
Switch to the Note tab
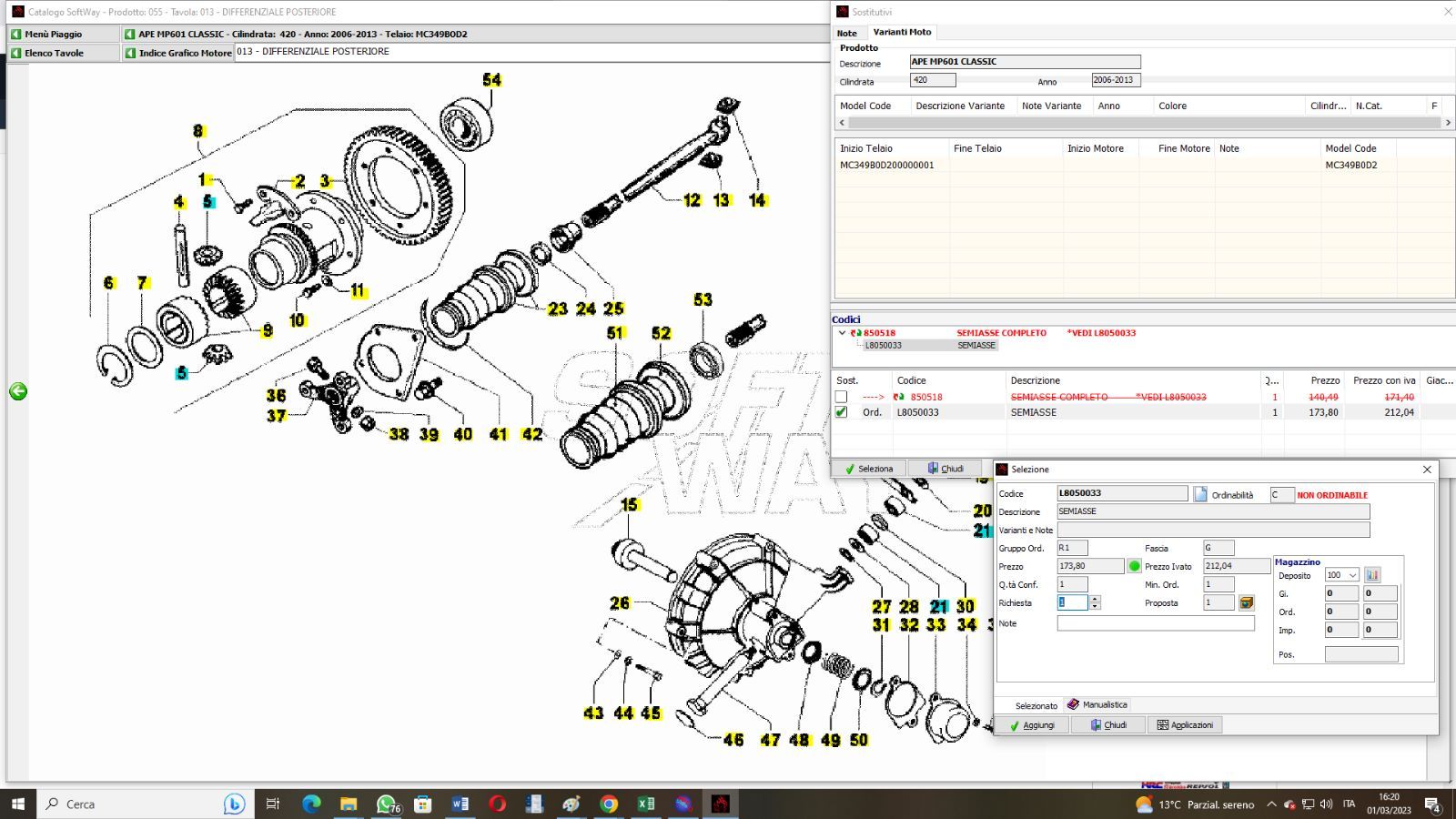pos(847,33)
